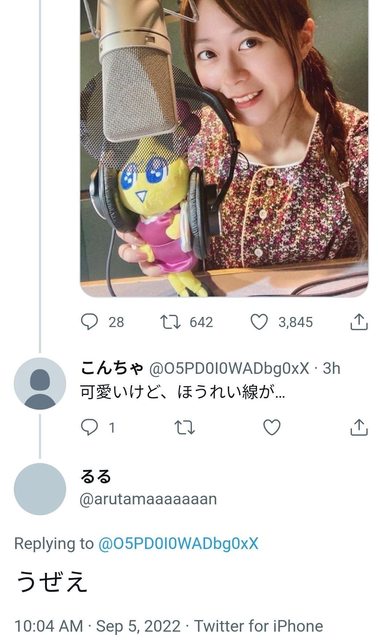Screen dimensions: 378x640
Task: Tap the こんちゃ display name
Action: pos(111,368)
